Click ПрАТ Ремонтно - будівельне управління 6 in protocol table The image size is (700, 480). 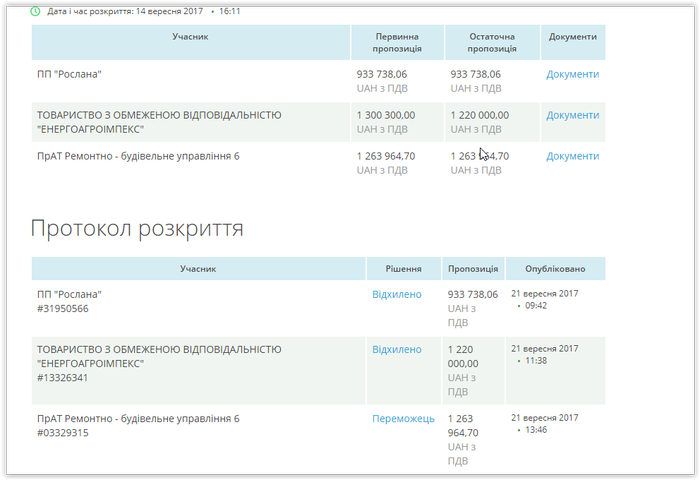(138, 418)
